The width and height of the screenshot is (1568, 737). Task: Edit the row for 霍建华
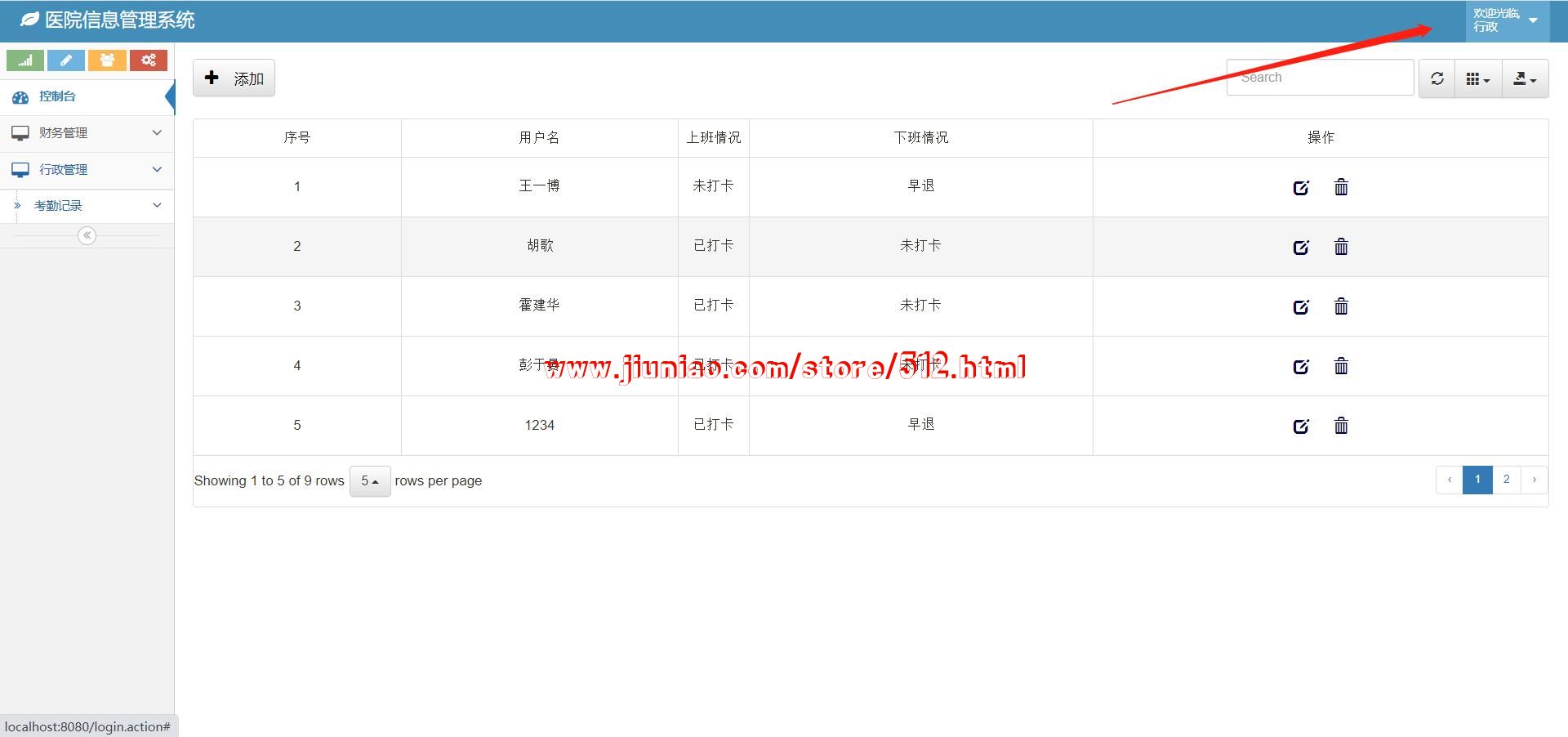point(1301,306)
